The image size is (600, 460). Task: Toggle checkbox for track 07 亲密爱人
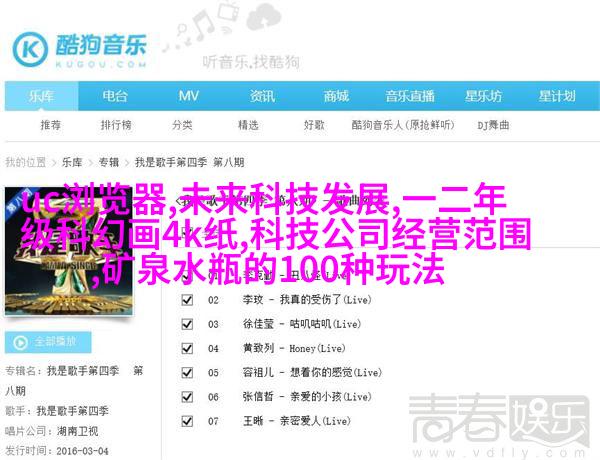click(x=187, y=421)
